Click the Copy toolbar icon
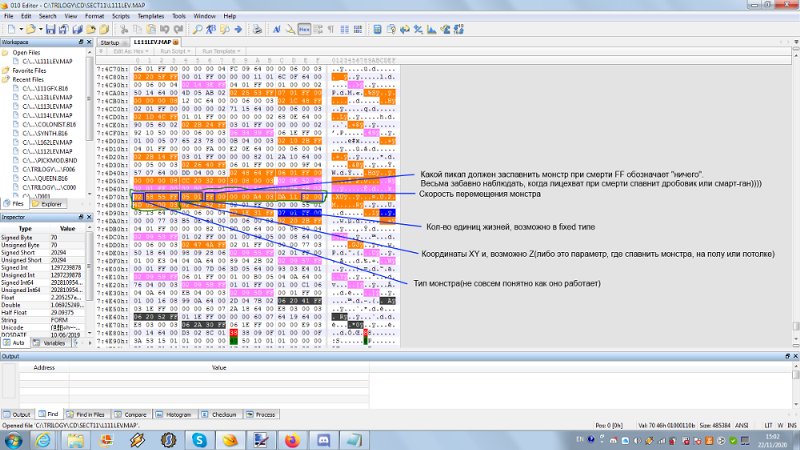Image resolution: width=800 pixels, height=450 pixels. 137,29
